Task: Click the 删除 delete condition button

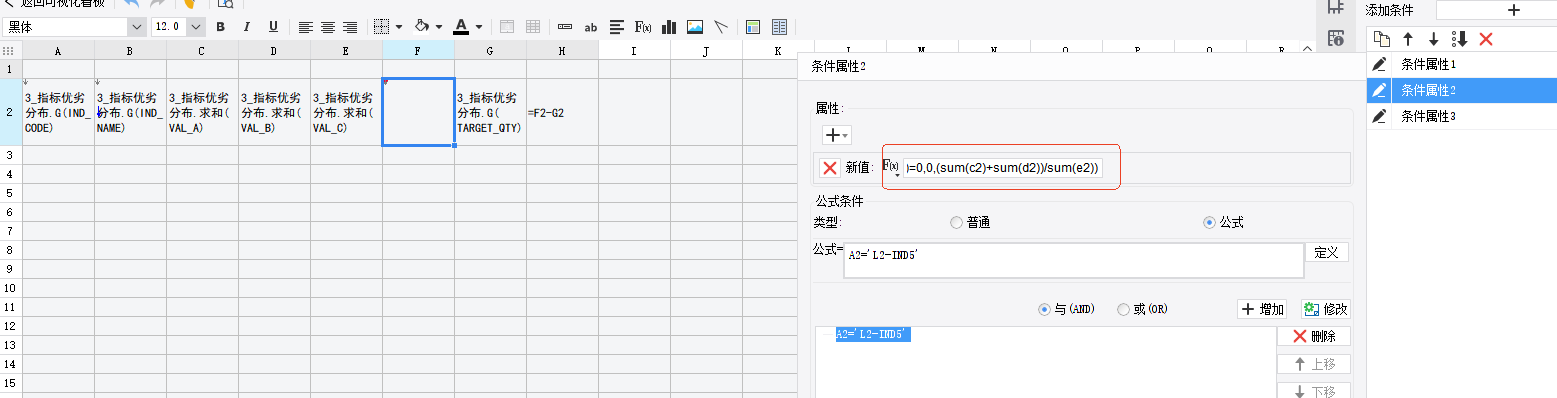Action: point(1314,337)
